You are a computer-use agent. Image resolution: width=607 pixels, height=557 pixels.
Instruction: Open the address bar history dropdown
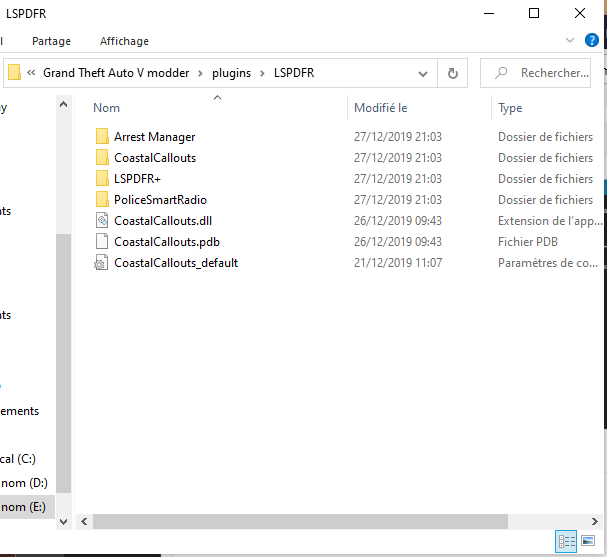(423, 74)
